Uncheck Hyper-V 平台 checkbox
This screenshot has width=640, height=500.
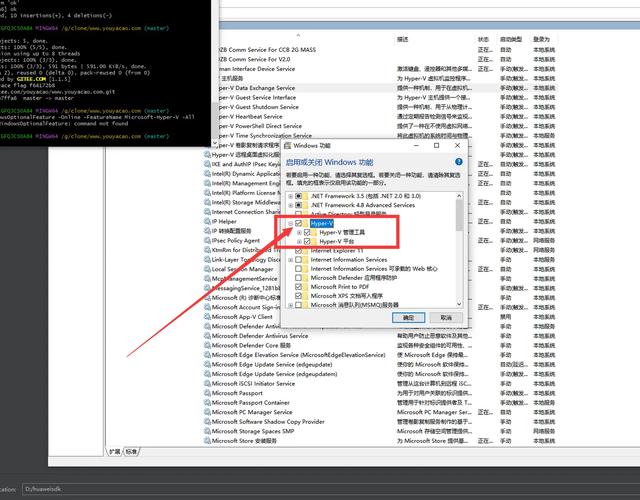click(x=307, y=241)
